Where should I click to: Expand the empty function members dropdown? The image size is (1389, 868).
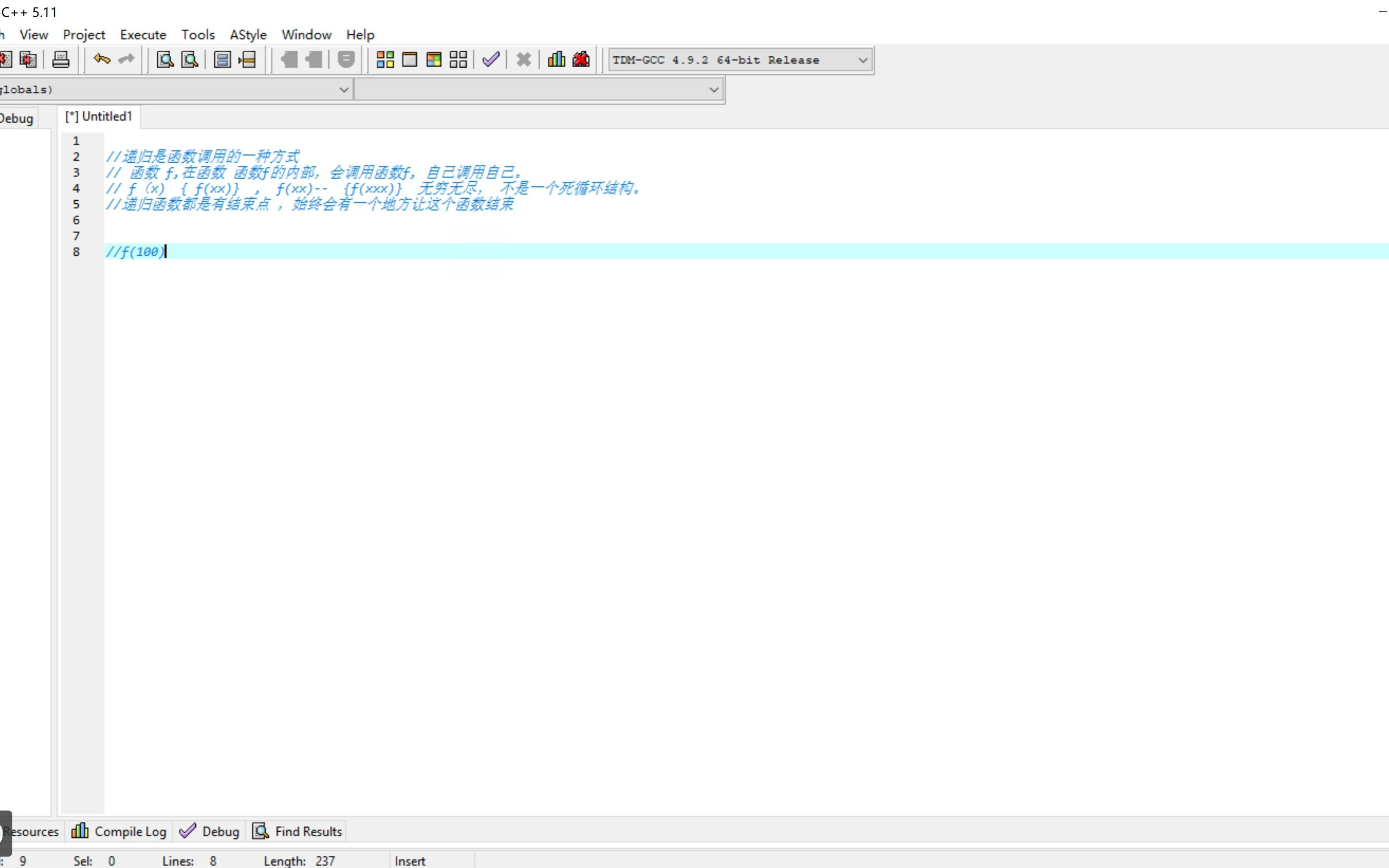713,90
